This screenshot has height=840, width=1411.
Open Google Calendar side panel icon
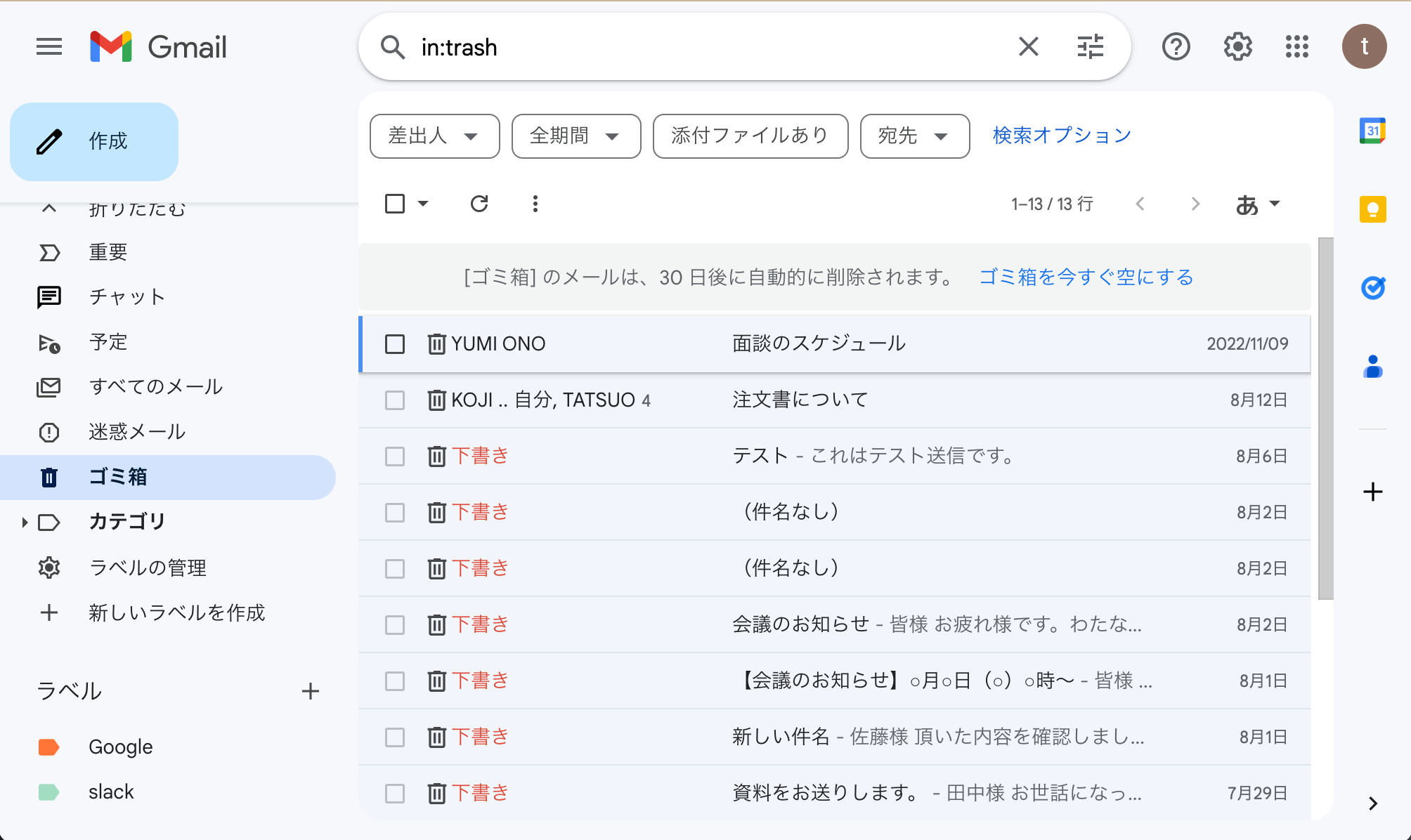[1372, 131]
